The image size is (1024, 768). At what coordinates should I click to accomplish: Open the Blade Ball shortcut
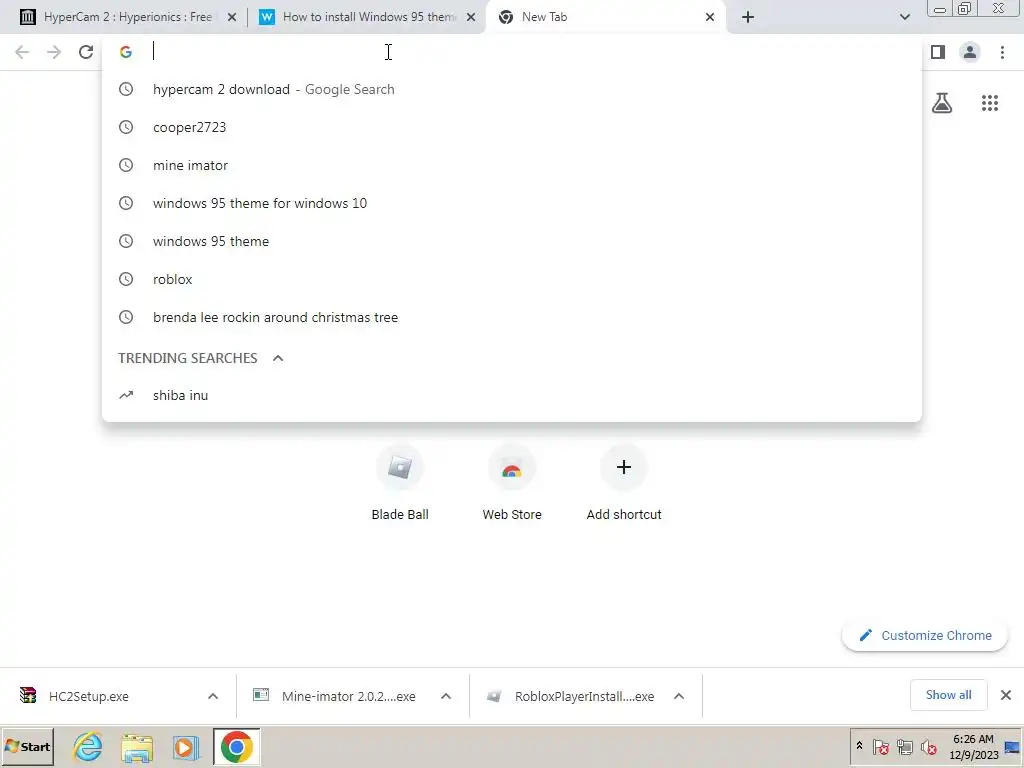pyautogui.click(x=400, y=483)
